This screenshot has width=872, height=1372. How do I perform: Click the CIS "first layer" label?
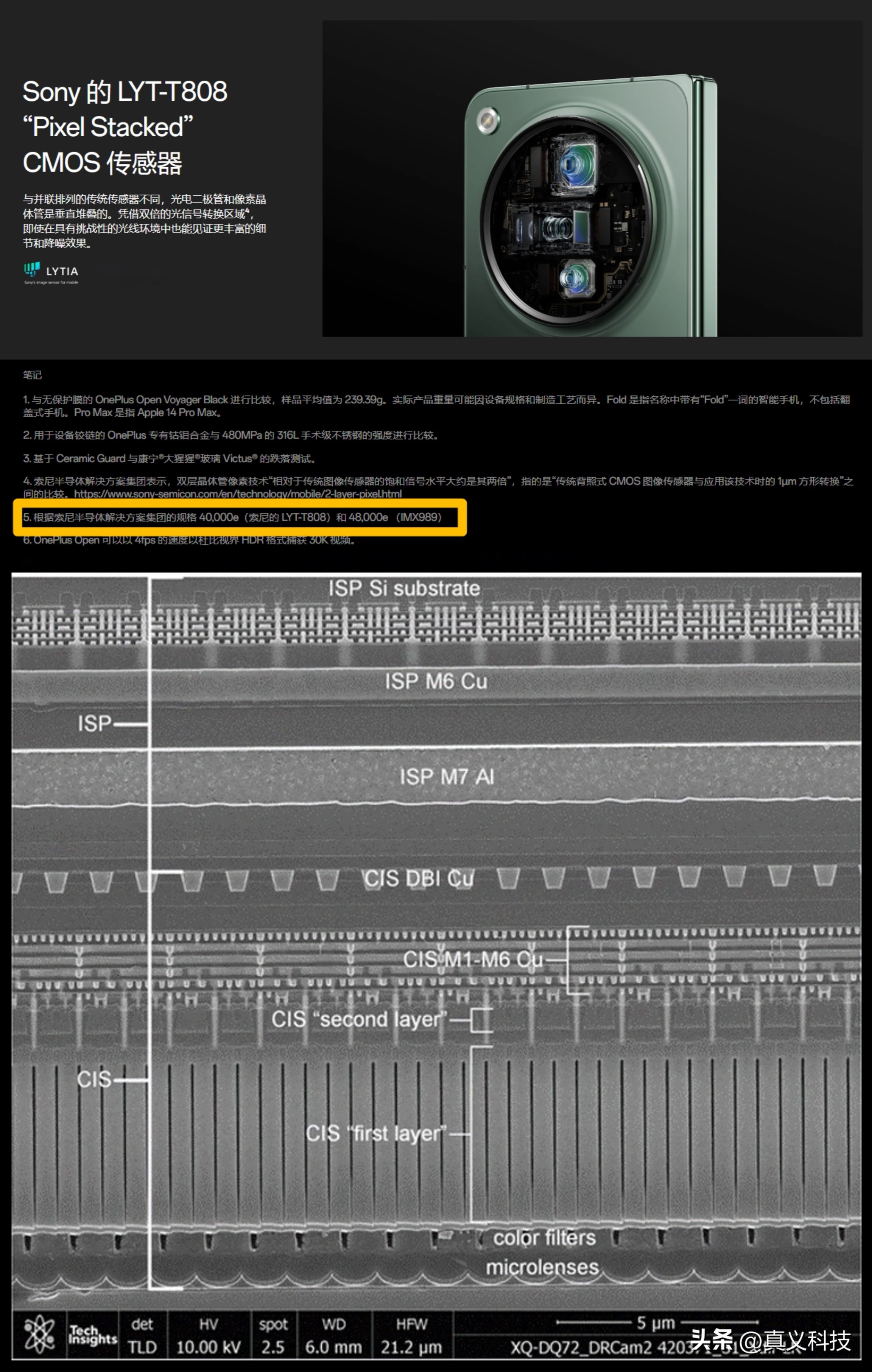coord(376,1133)
